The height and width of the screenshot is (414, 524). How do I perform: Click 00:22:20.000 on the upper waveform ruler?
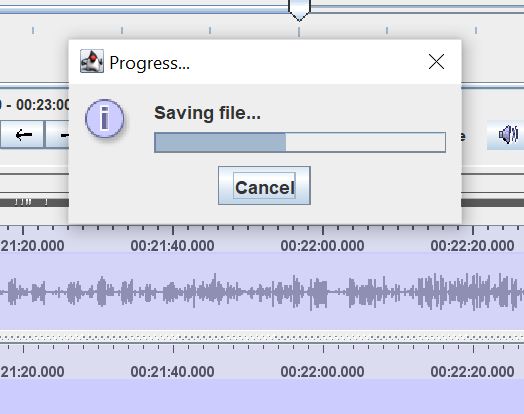472,246
